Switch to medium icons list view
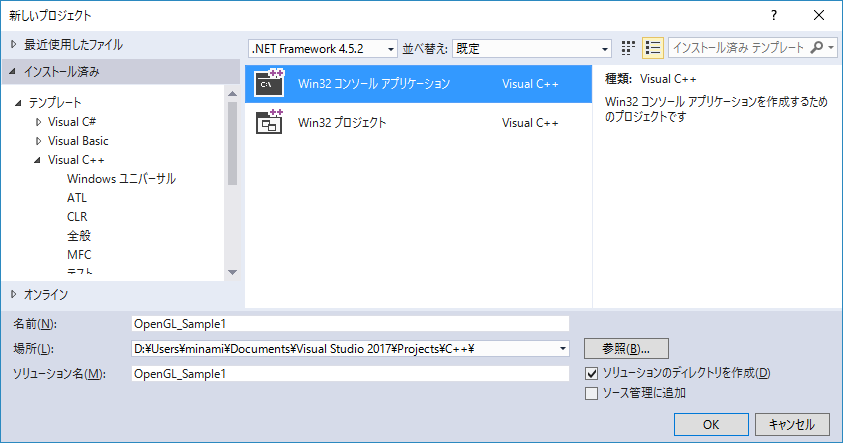 point(653,48)
